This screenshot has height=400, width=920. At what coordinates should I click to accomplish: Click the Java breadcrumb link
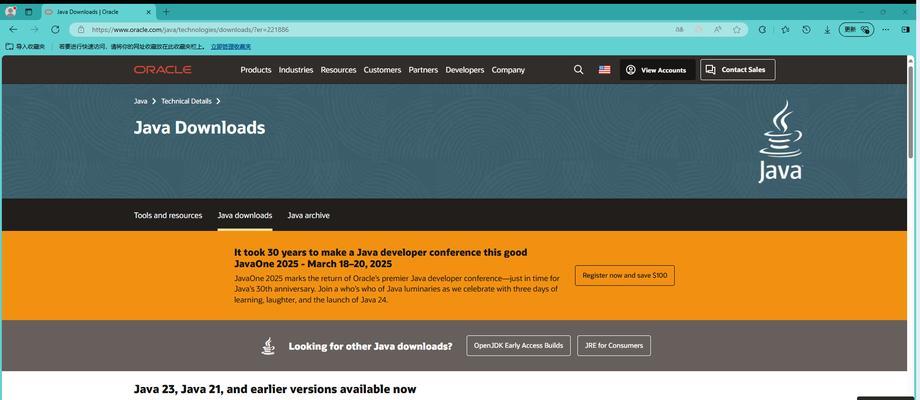[140, 101]
